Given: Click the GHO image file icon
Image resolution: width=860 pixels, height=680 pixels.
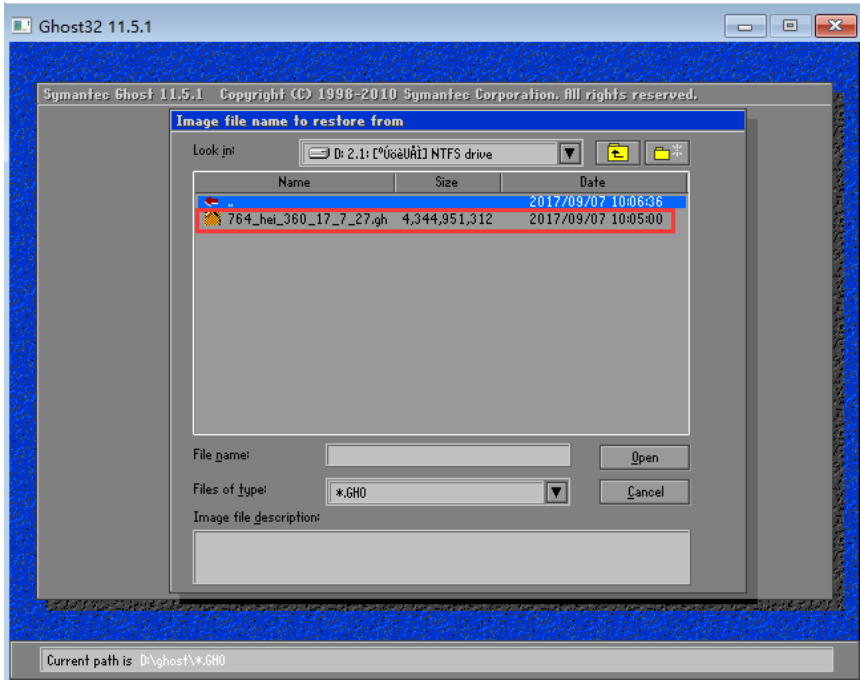Looking at the screenshot, I should [212, 219].
